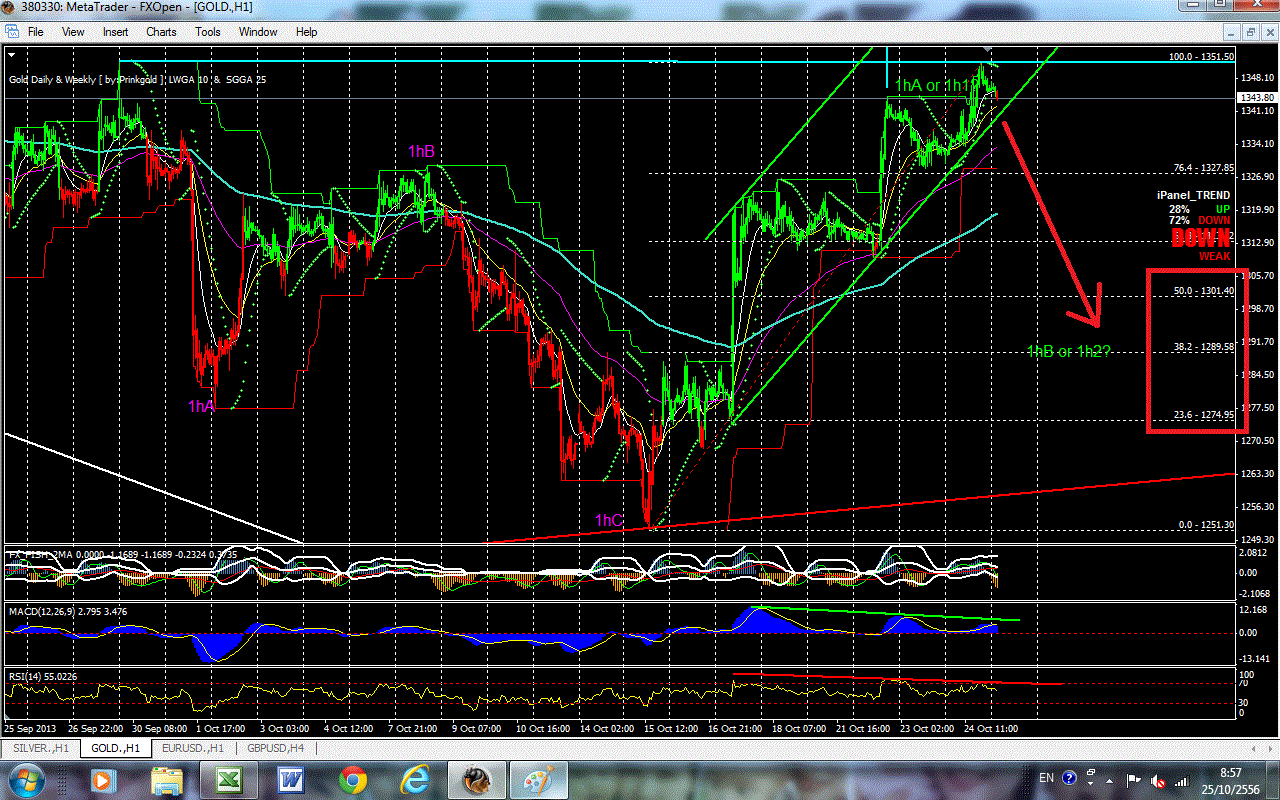The image size is (1280, 800).
Task: Open the View menu
Action: [x=73, y=31]
